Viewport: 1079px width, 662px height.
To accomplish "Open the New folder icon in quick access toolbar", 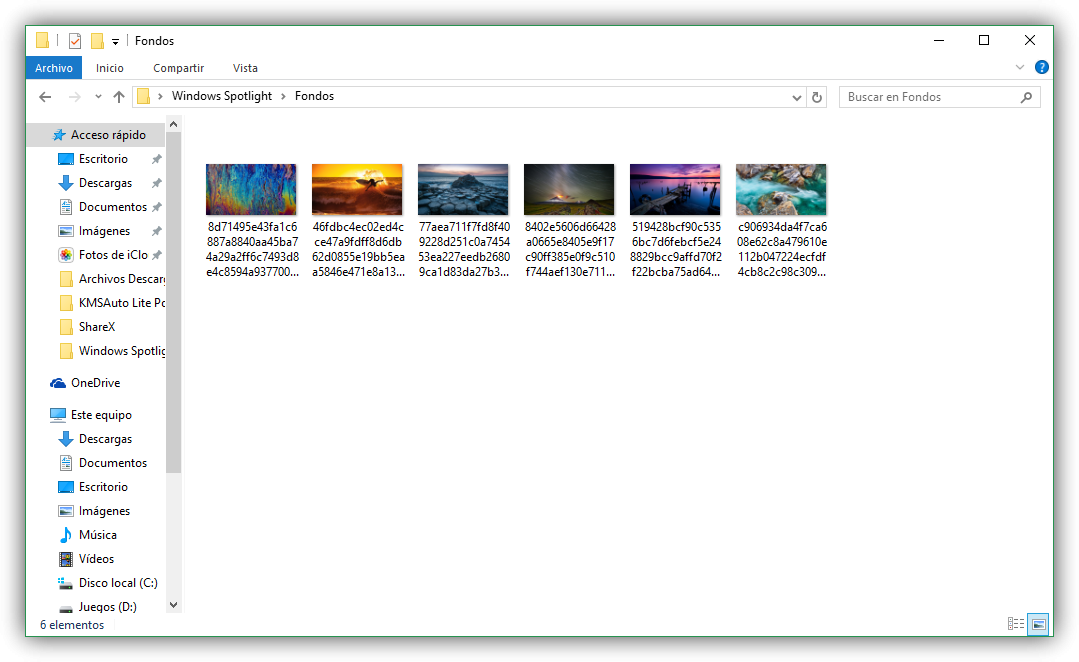I will (97, 40).
